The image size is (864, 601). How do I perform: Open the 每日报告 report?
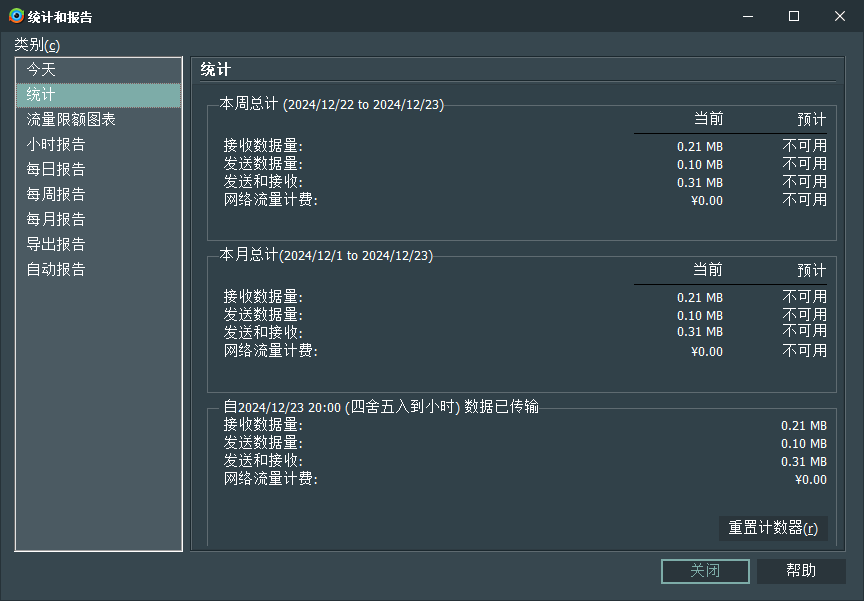55,169
